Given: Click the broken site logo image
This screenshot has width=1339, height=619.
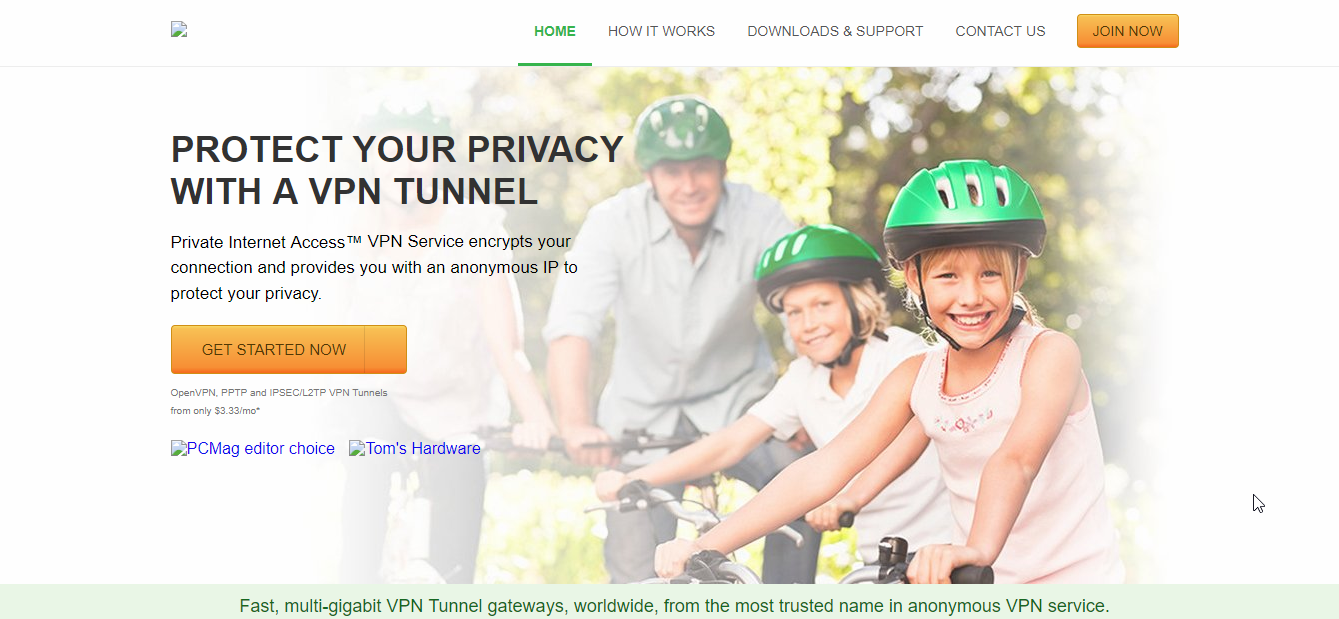Looking at the screenshot, I should tap(179, 29).
